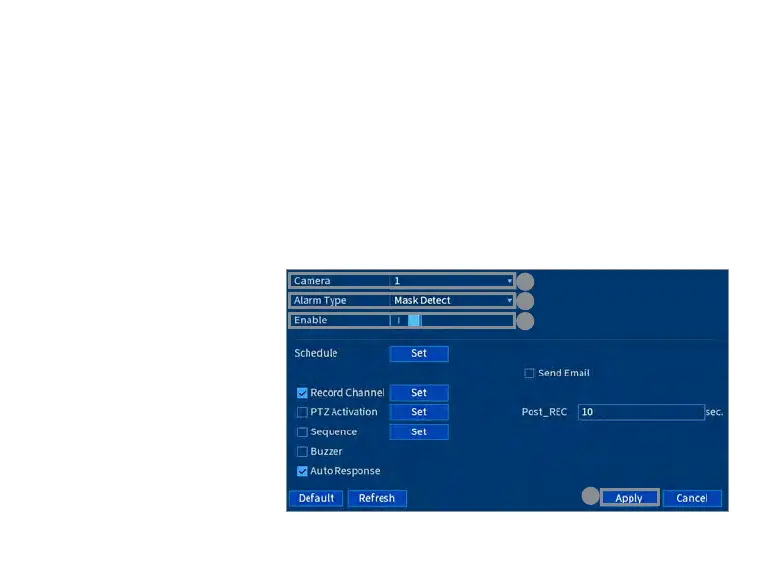The height and width of the screenshot is (562, 778).
Task: Click the Alarm Type label text
Action: point(320,301)
